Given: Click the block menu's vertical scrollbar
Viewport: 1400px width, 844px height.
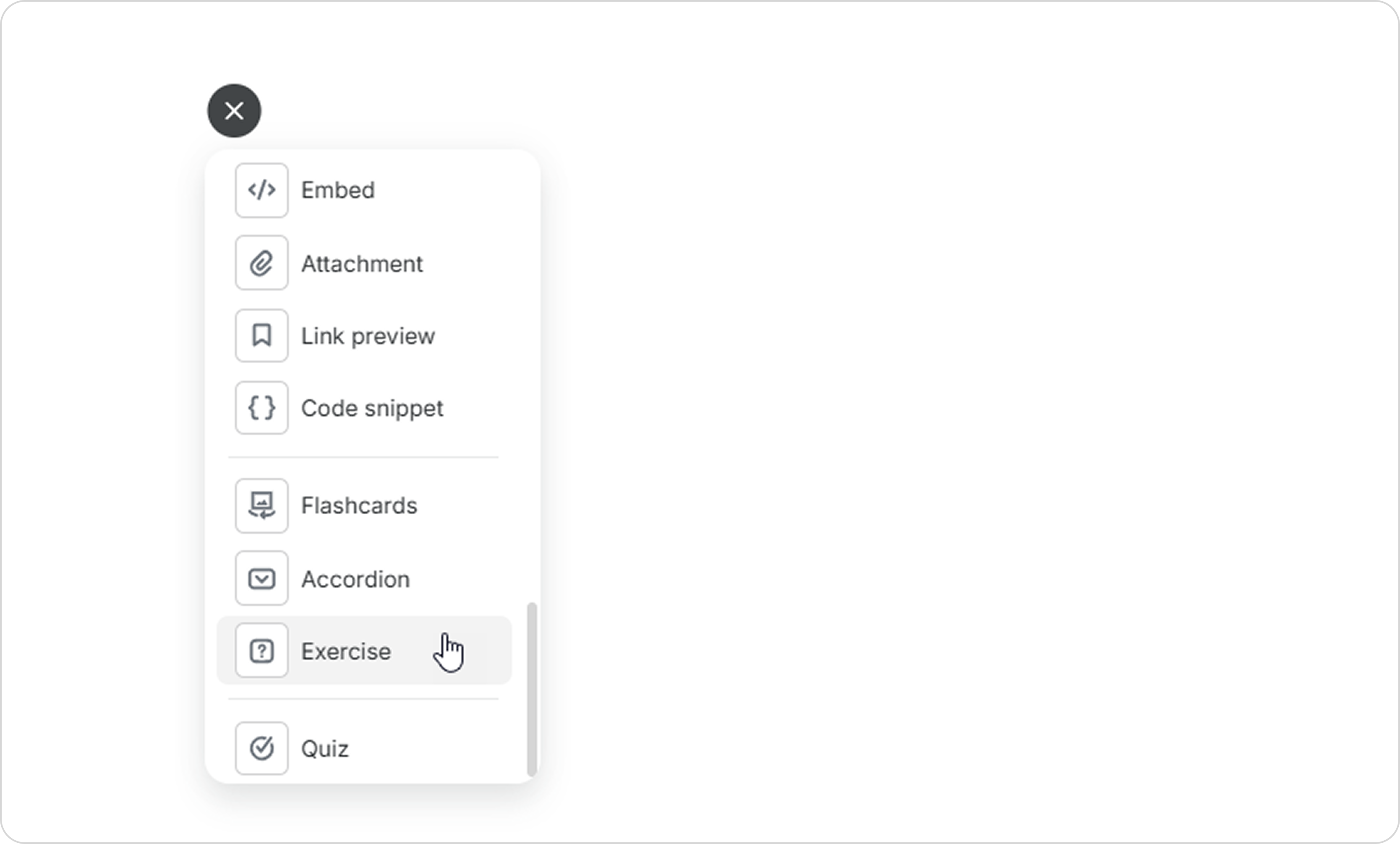Looking at the screenshot, I should pyautogui.click(x=532, y=688).
